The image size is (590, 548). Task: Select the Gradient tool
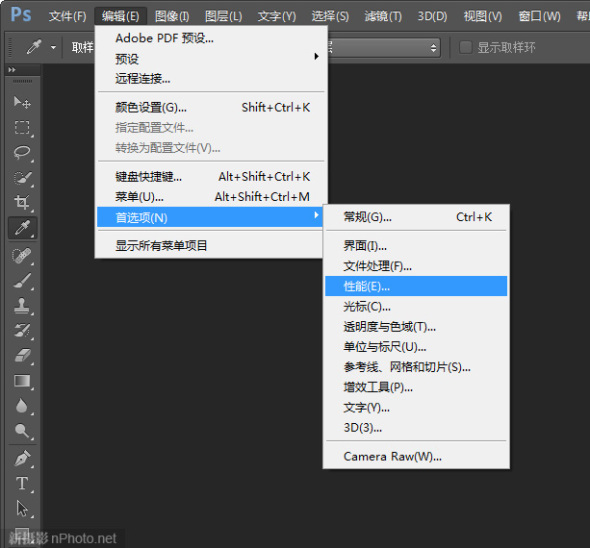pos(22,381)
